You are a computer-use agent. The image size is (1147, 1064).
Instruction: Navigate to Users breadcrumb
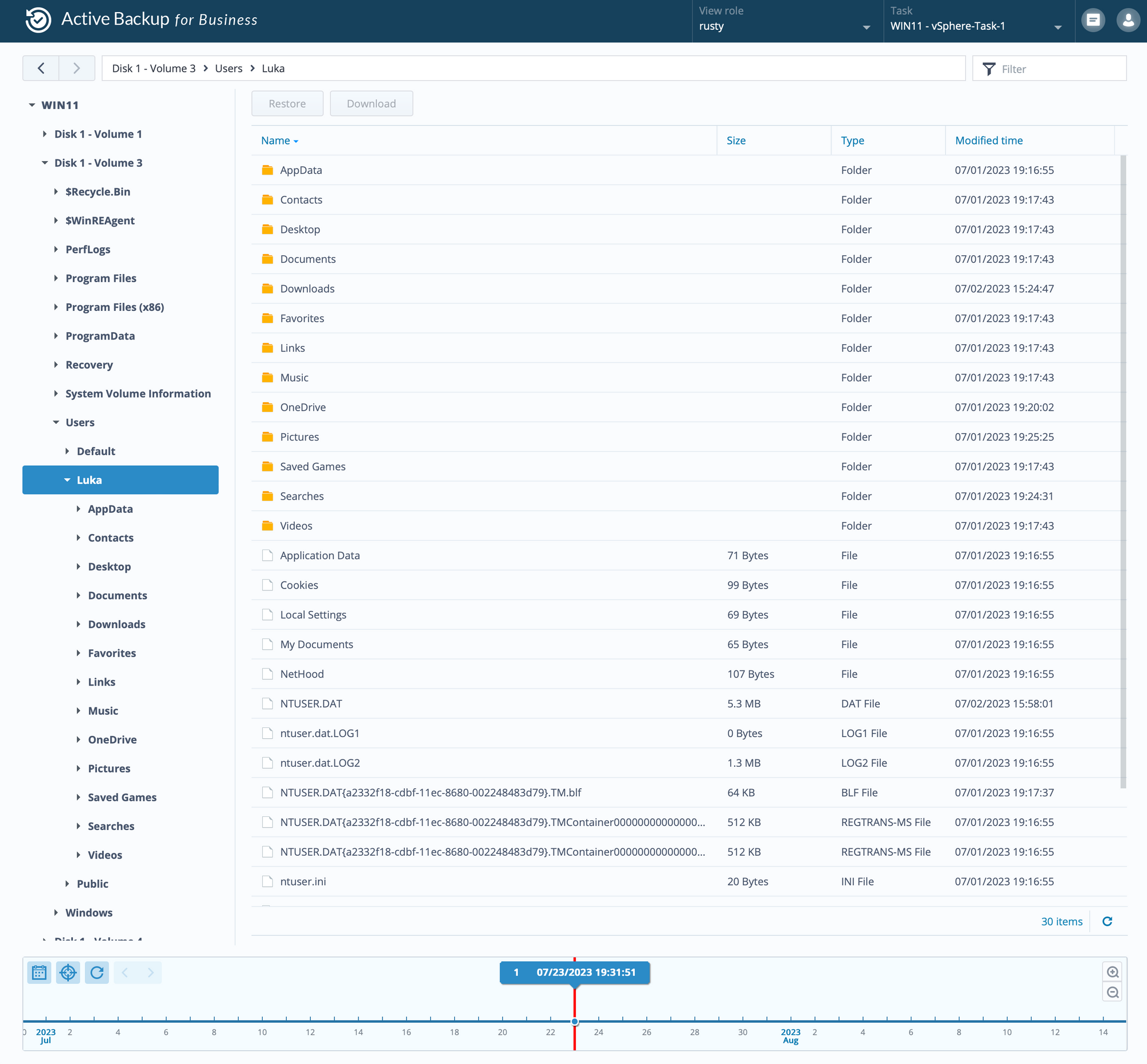click(229, 68)
